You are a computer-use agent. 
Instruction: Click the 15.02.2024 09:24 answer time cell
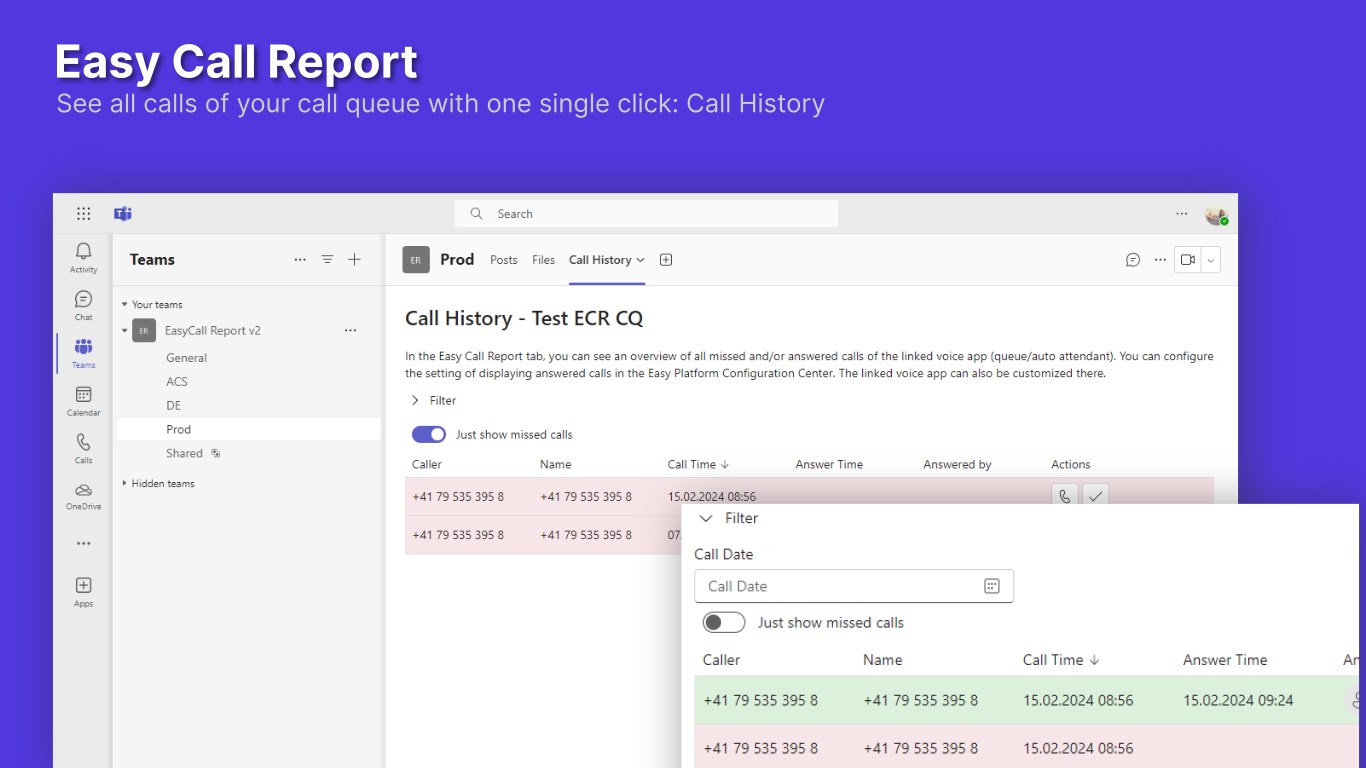pos(1238,700)
